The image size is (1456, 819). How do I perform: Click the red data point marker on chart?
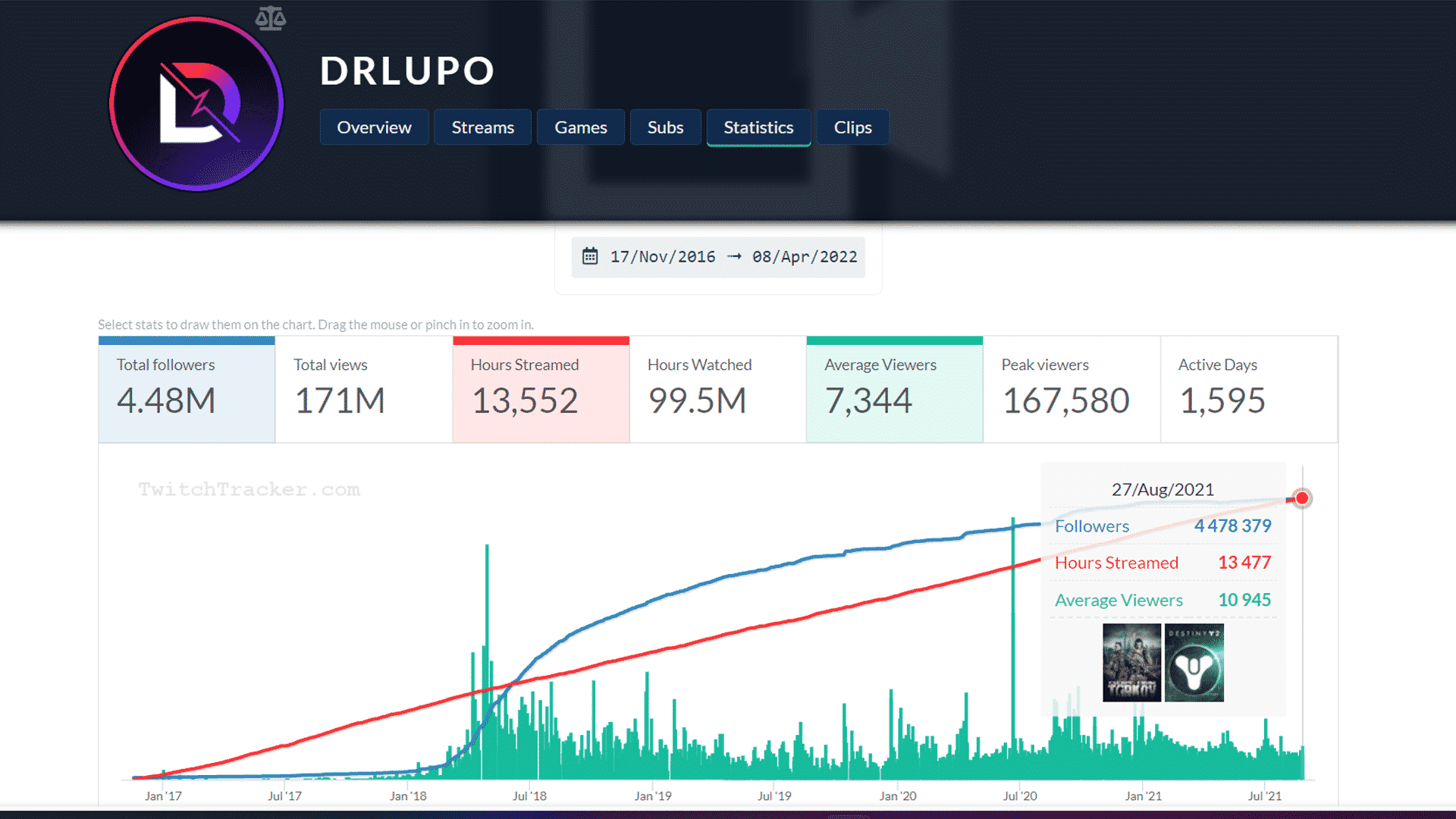1302,498
